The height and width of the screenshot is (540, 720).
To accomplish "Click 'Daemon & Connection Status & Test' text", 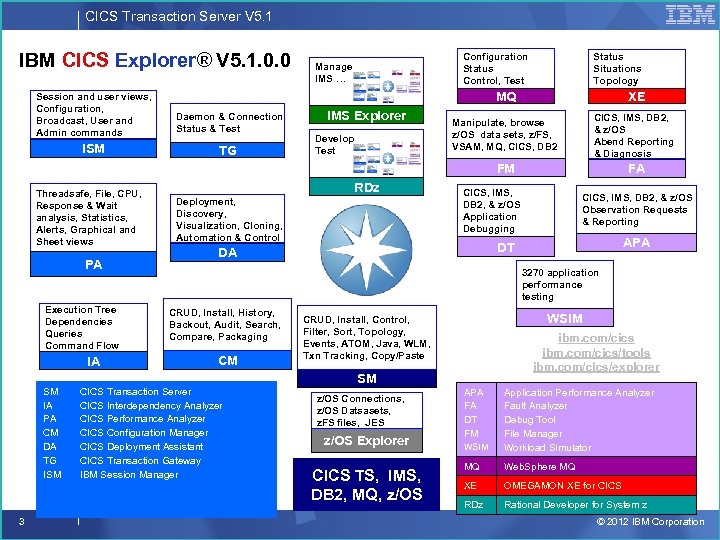I will [229, 123].
